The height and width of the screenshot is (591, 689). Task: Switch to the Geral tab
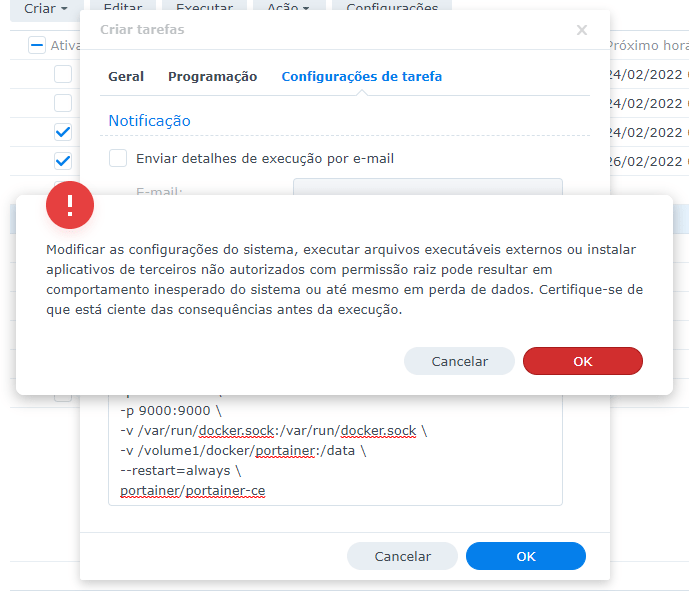(x=126, y=76)
